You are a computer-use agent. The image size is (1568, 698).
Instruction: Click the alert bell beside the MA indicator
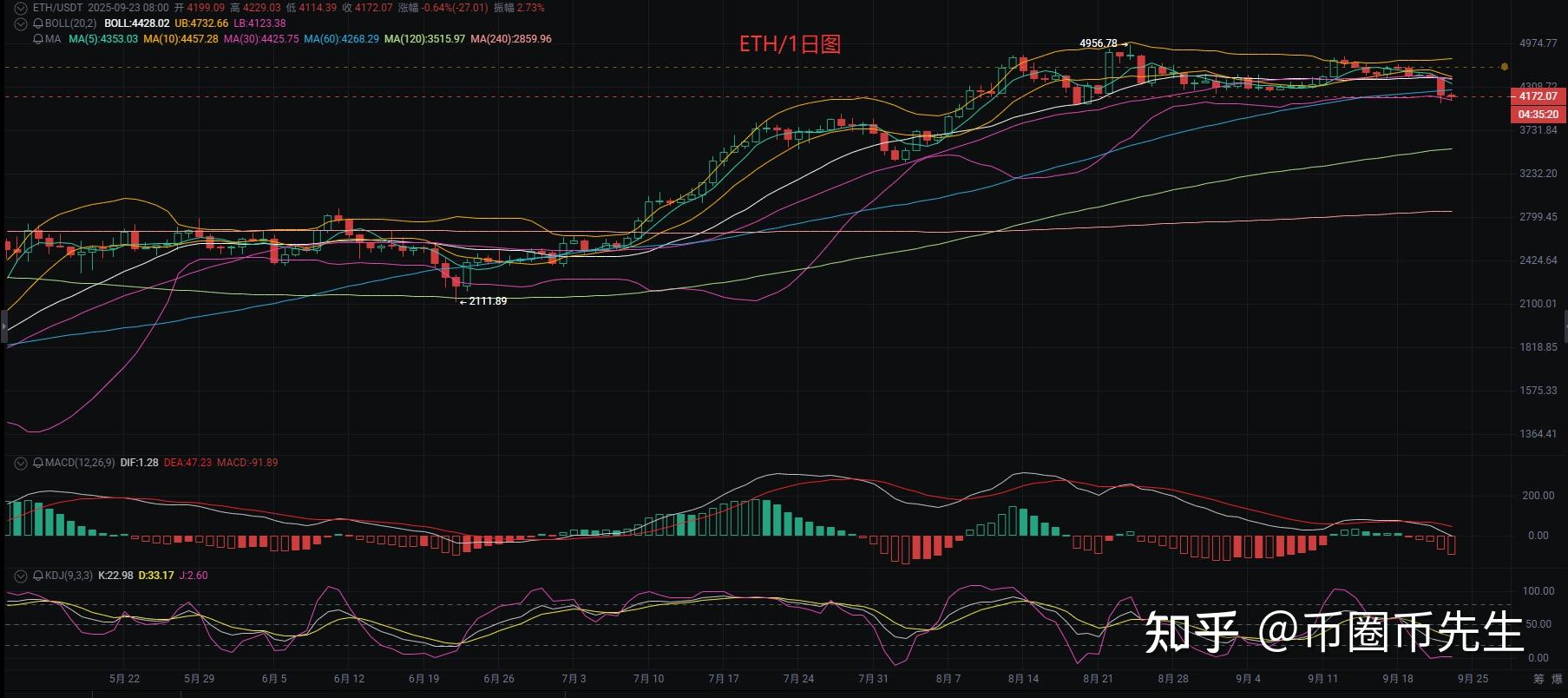click(37, 39)
